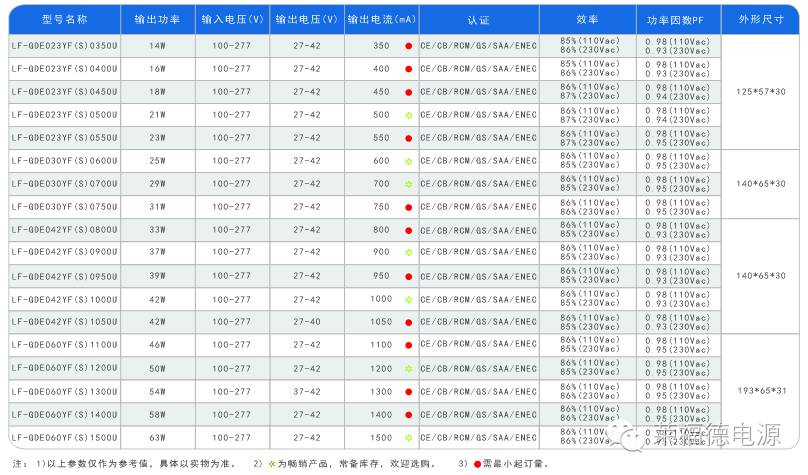Click the red dot beside 550 mA
The width and height of the screenshot is (808, 475).
tap(409, 138)
